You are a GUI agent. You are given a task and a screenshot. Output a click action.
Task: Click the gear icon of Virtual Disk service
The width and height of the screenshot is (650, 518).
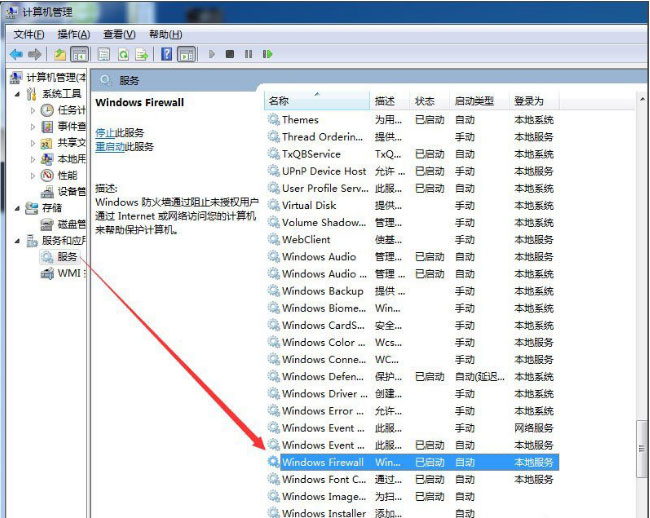tap(274, 206)
